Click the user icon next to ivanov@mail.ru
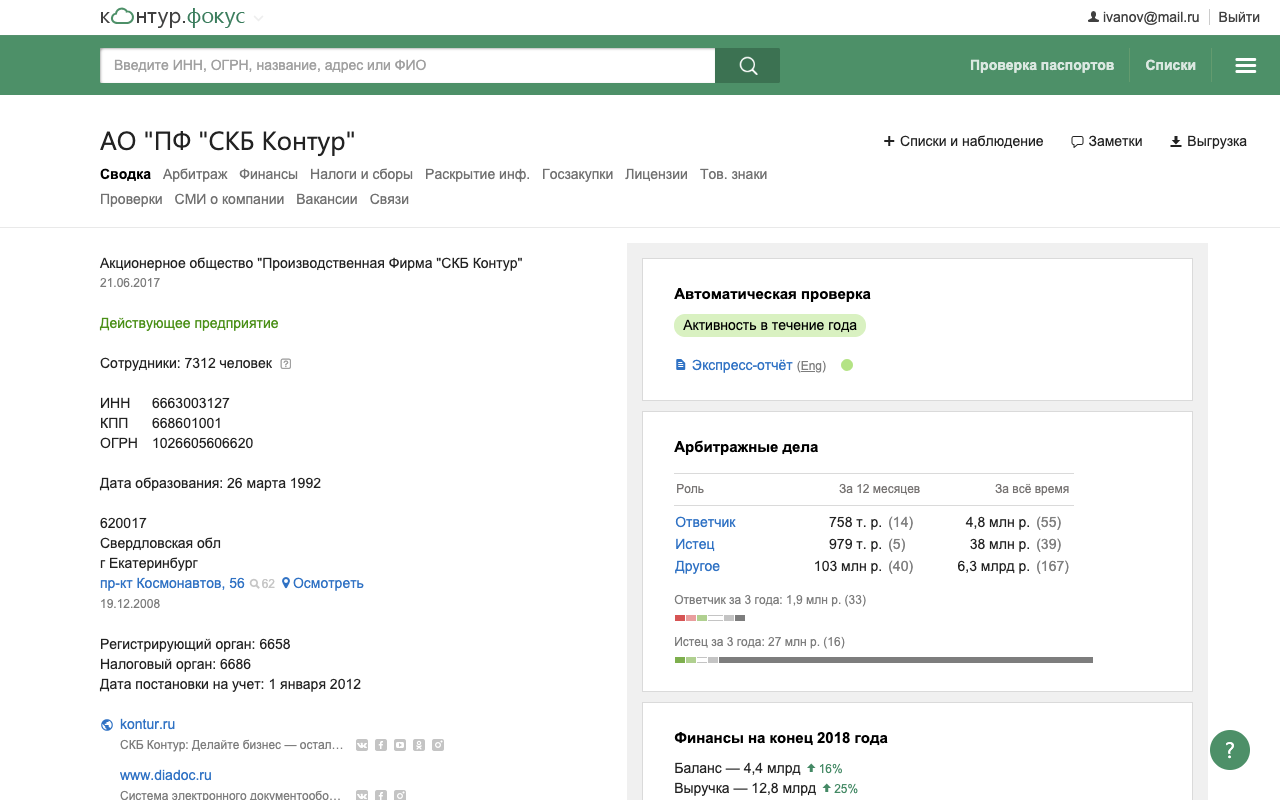1280x800 pixels. [x=1093, y=17]
